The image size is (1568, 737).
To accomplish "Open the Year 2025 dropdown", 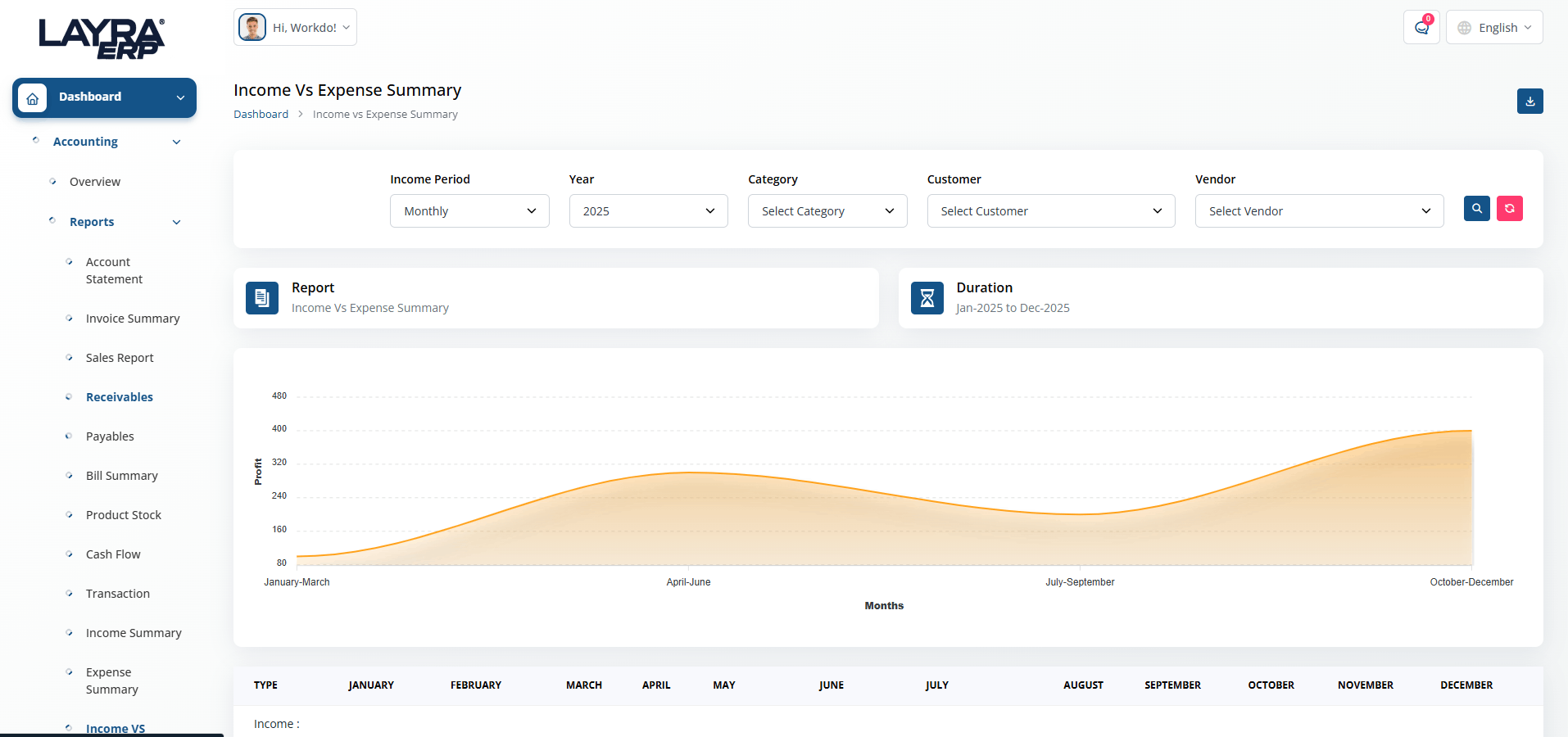I will pyautogui.click(x=648, y=211).
